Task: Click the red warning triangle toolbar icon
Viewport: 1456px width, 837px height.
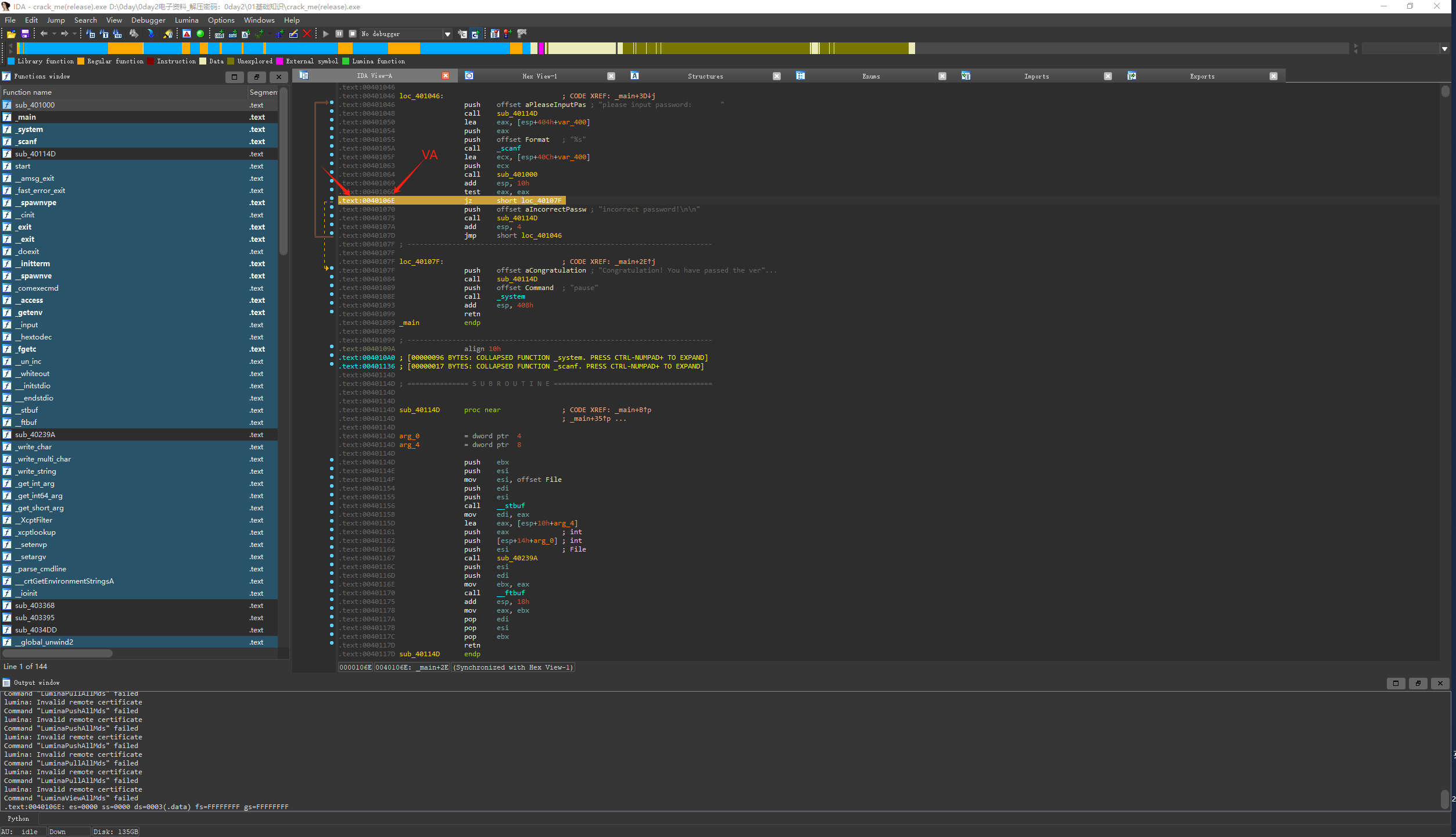Action: [187, 34]
